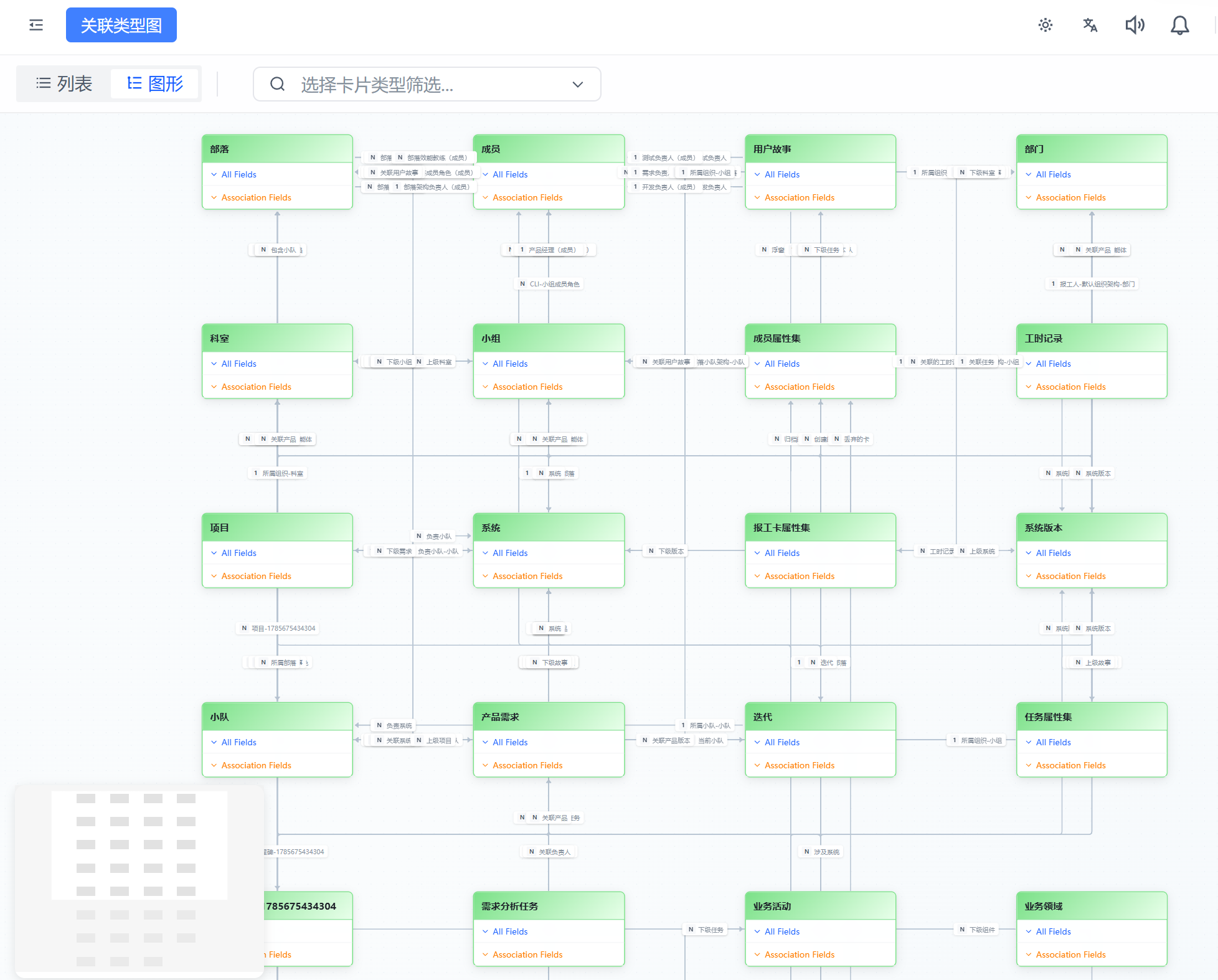Open the notifications bell icon
This screenshot has width=1218, height=980.
(x=1180, y=25)
